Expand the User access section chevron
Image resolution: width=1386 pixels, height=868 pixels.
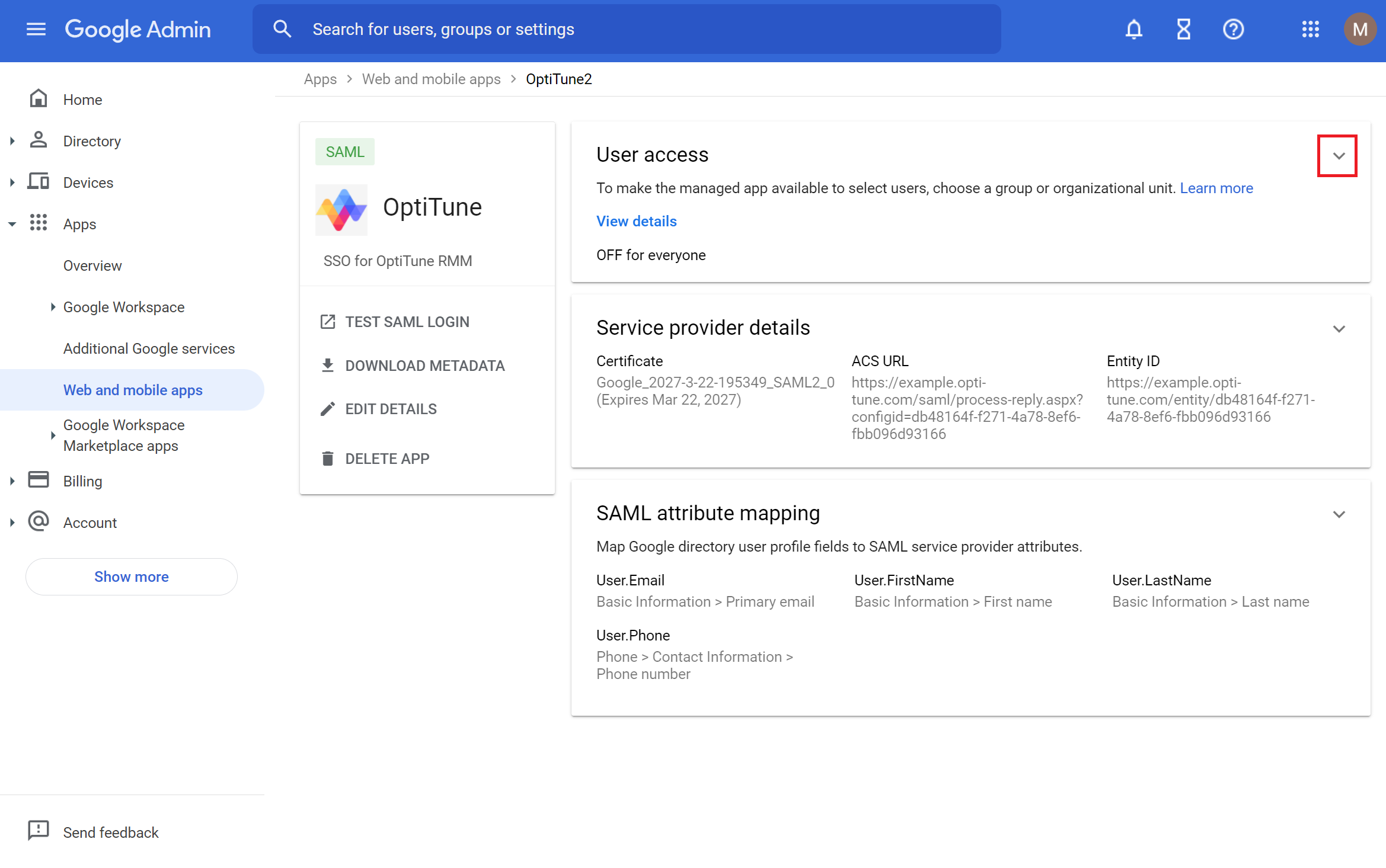1339,156
